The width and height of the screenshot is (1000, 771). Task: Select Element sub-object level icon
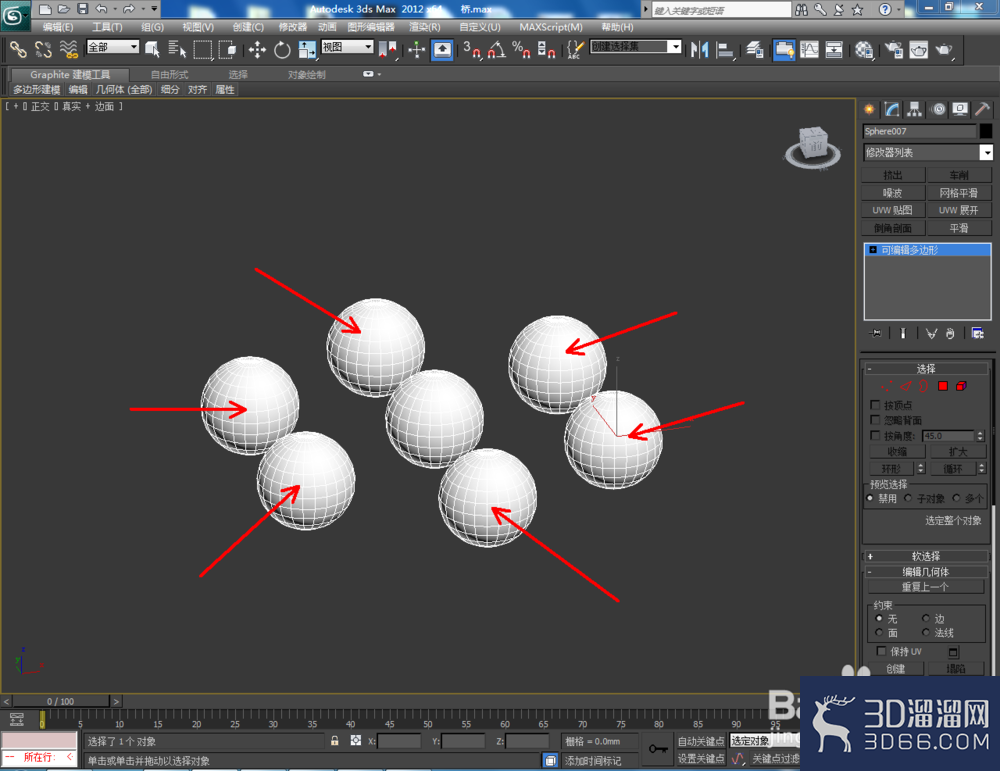click(961, 386)
